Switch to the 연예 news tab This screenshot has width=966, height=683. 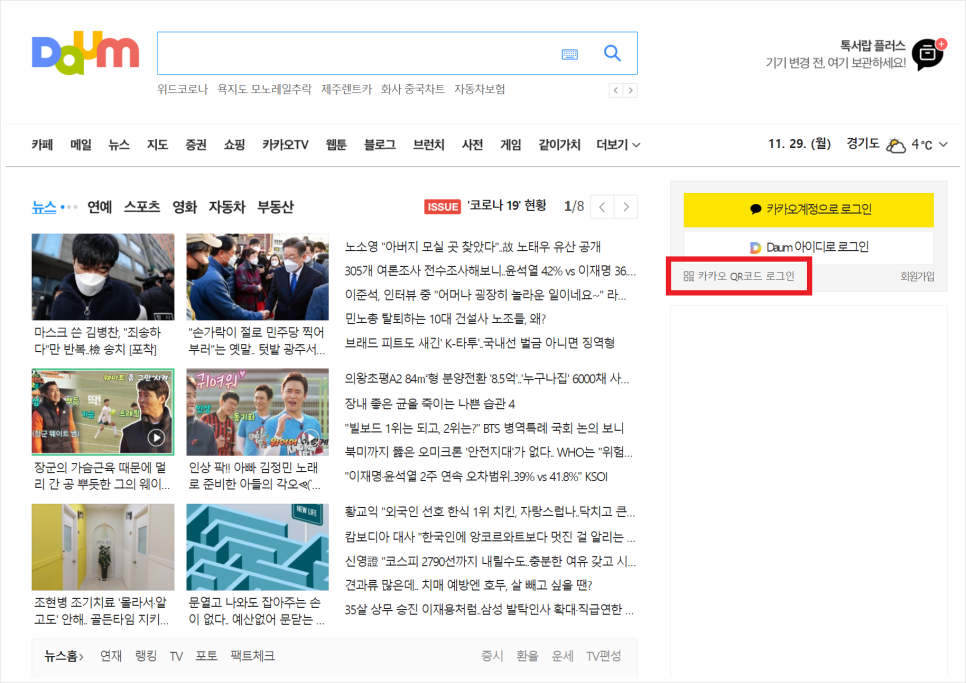(x=100, y=207)
